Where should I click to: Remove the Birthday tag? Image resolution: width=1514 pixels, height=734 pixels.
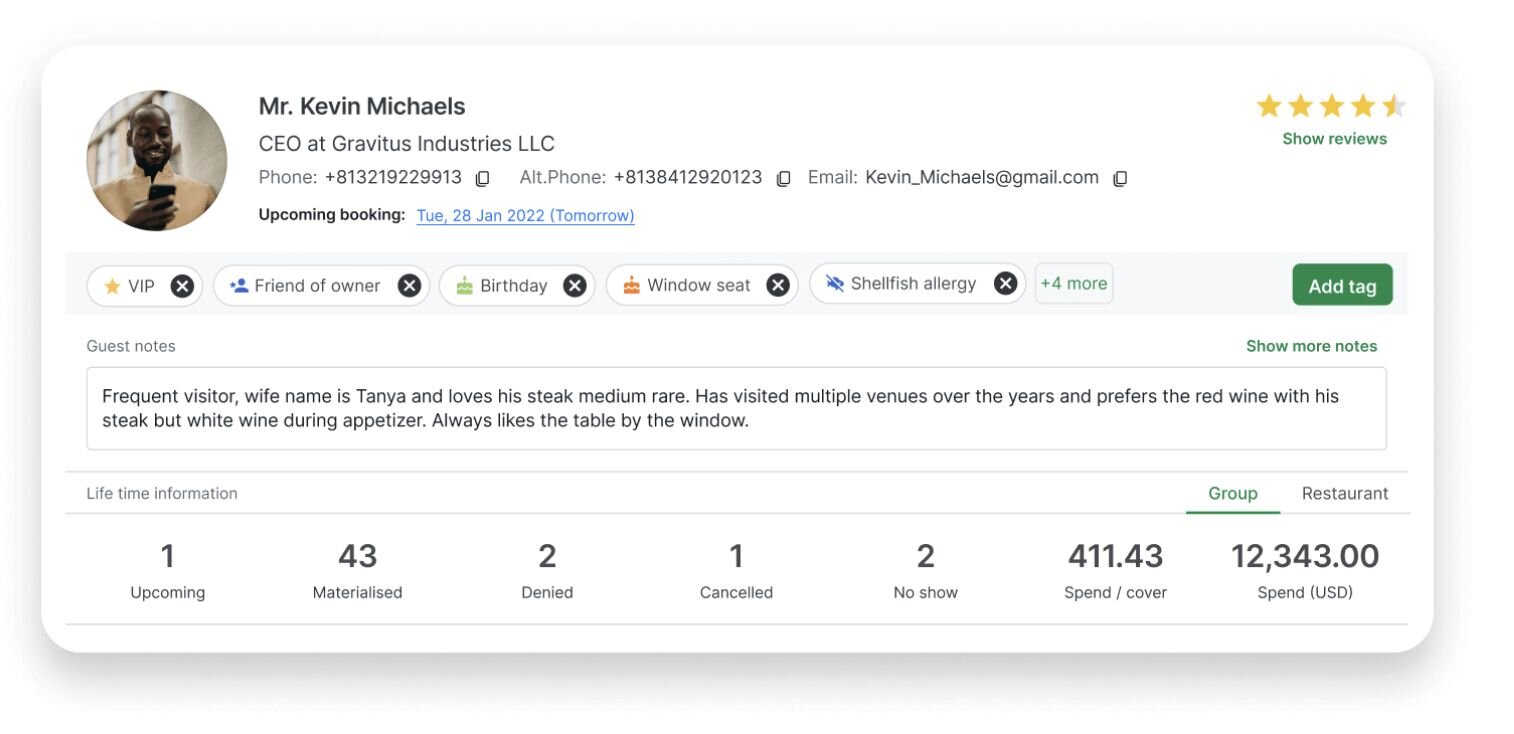574,286
